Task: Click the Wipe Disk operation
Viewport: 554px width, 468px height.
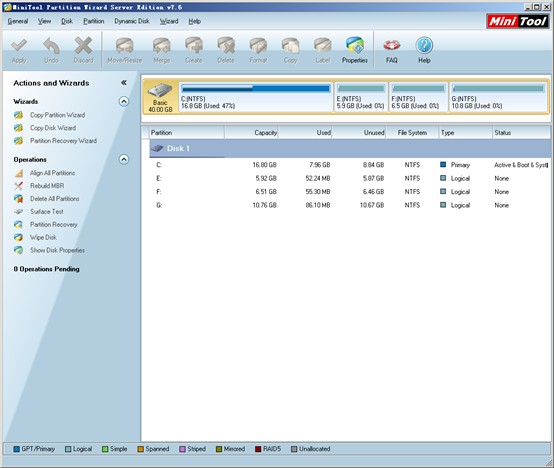Action: pyautogui.click(x=43, y=237)
